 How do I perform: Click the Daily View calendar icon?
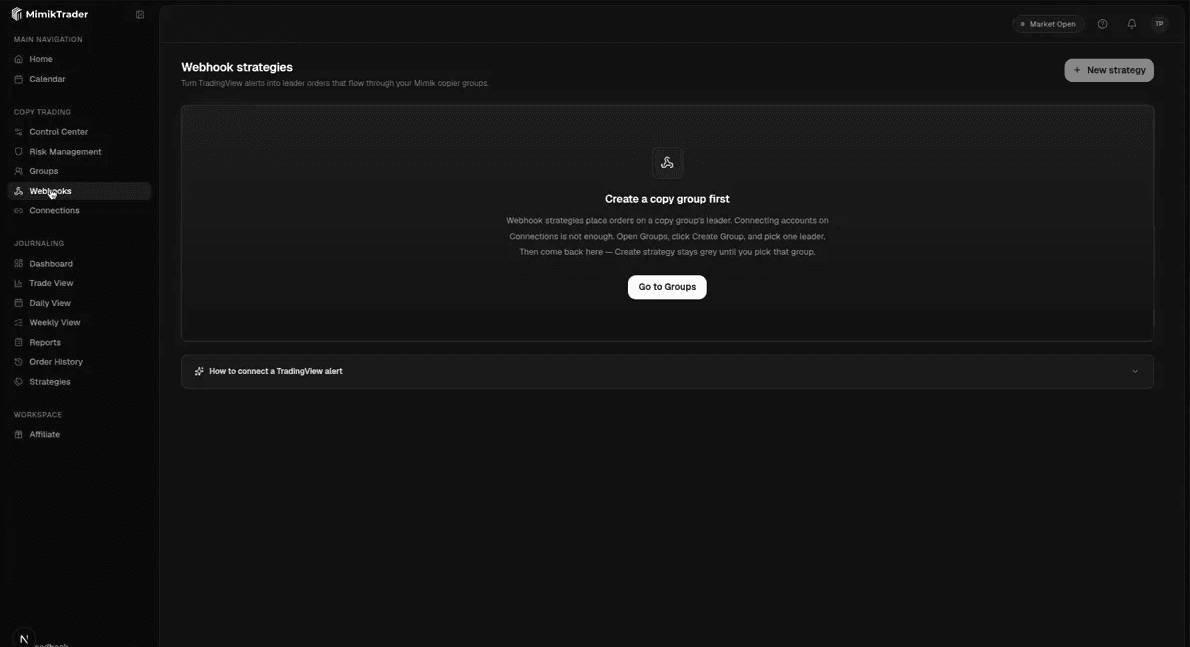click(x=18, y=303)
